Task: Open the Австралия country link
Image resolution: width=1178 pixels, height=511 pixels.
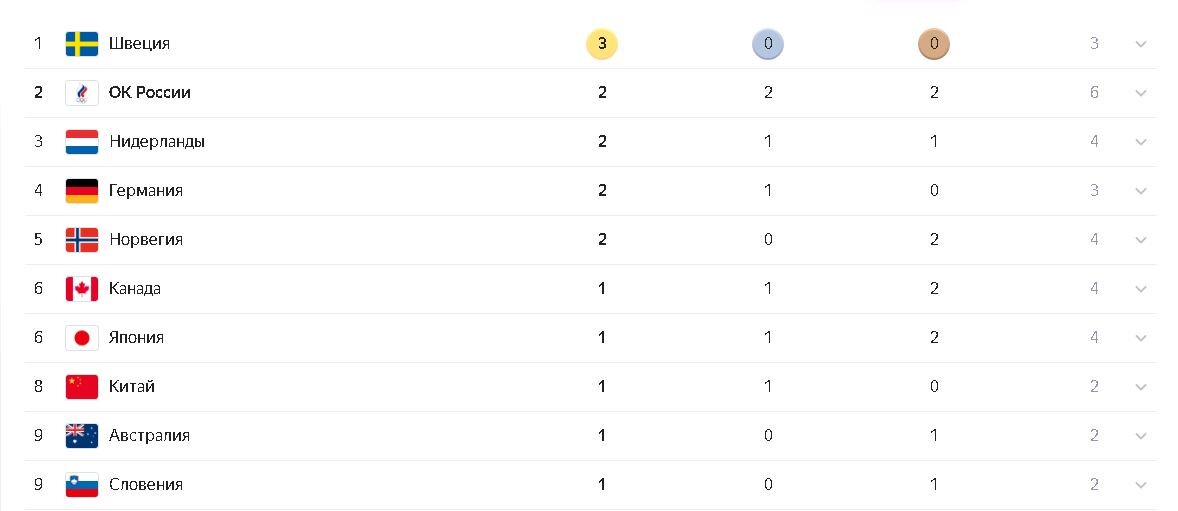Action: [x=150, y=436]
